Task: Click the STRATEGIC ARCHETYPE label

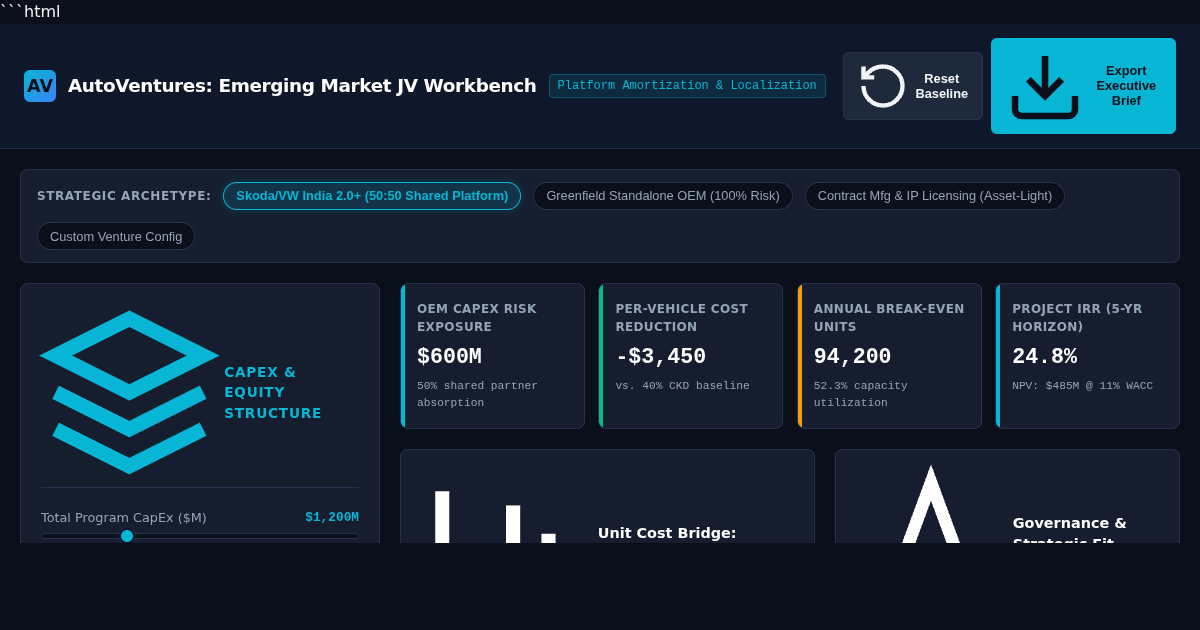Action: click(124, 196)
